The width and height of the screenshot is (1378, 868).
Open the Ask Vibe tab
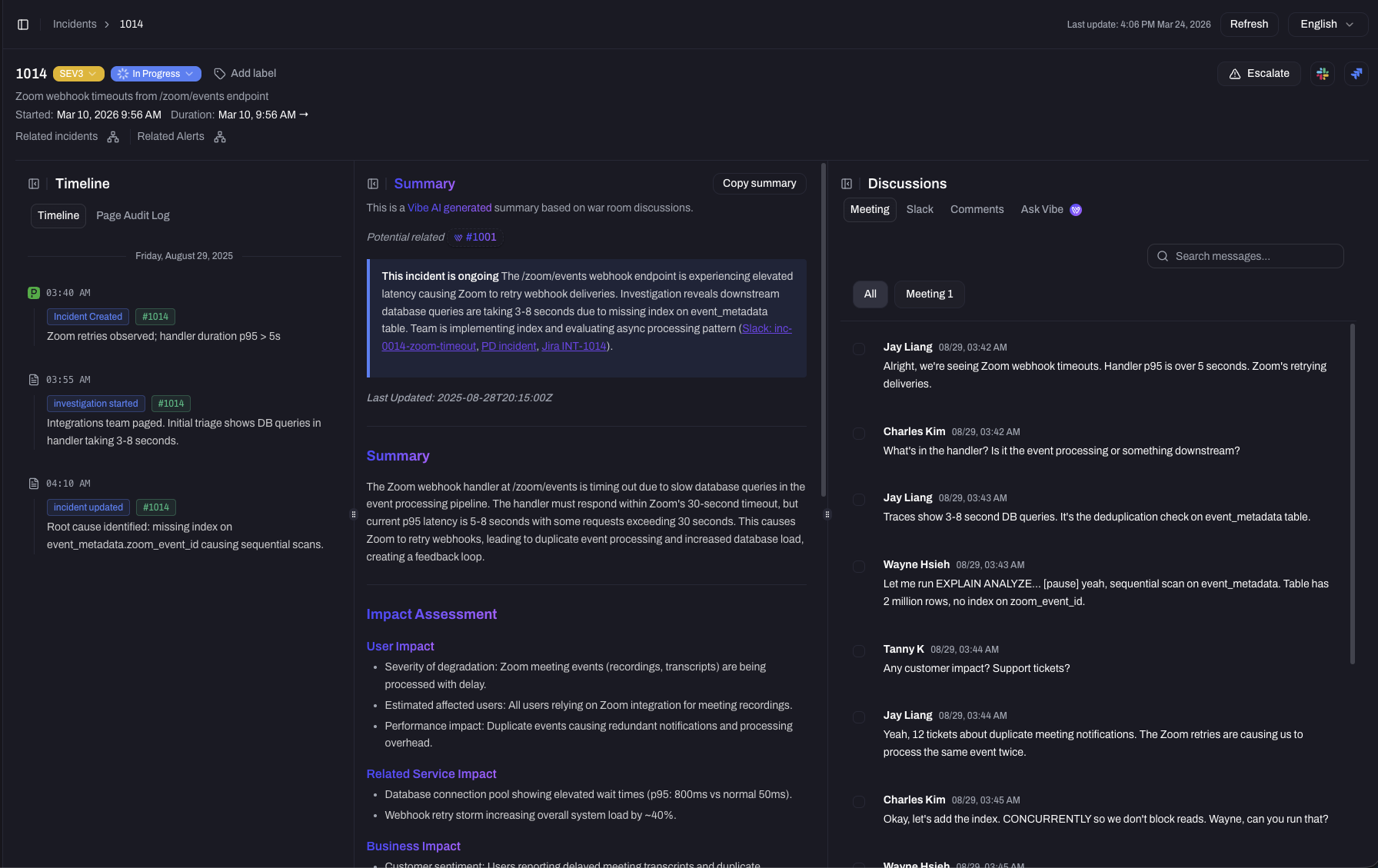click(x=1051, y=210)
